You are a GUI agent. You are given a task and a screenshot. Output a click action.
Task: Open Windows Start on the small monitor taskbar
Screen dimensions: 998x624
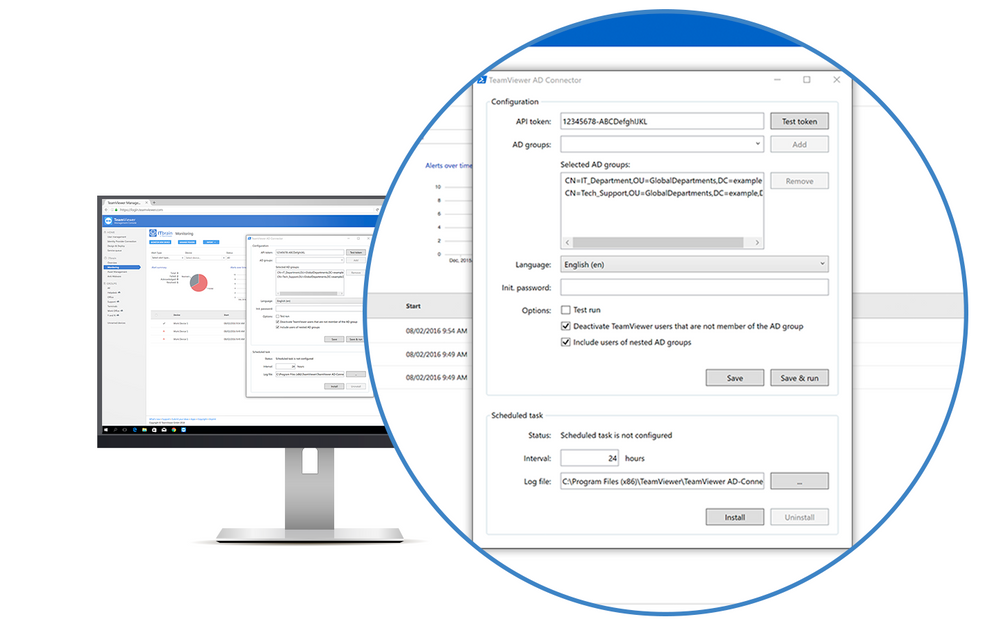(x=106, y=430)
